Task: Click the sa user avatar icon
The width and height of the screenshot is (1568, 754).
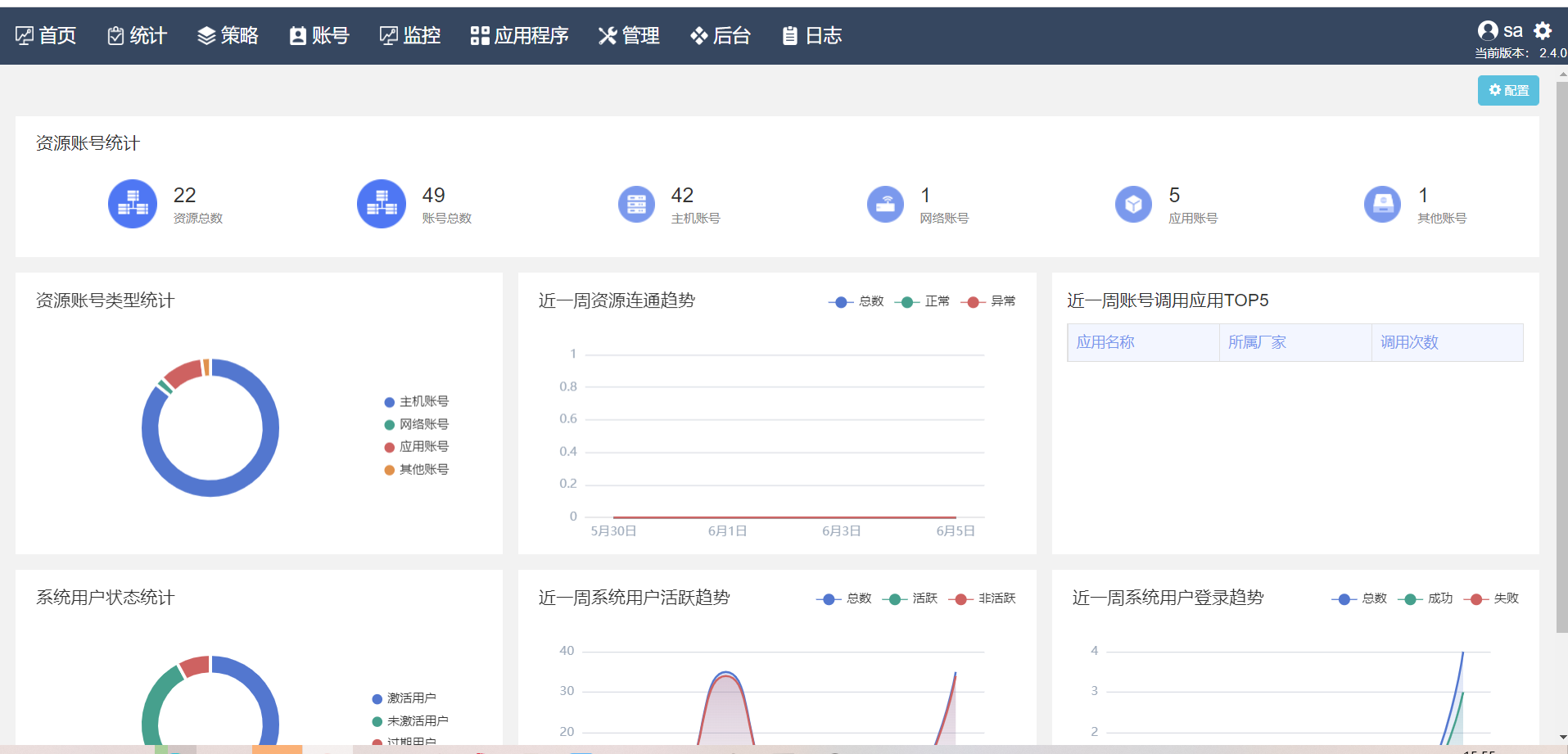Action: tap(1488, 30)
